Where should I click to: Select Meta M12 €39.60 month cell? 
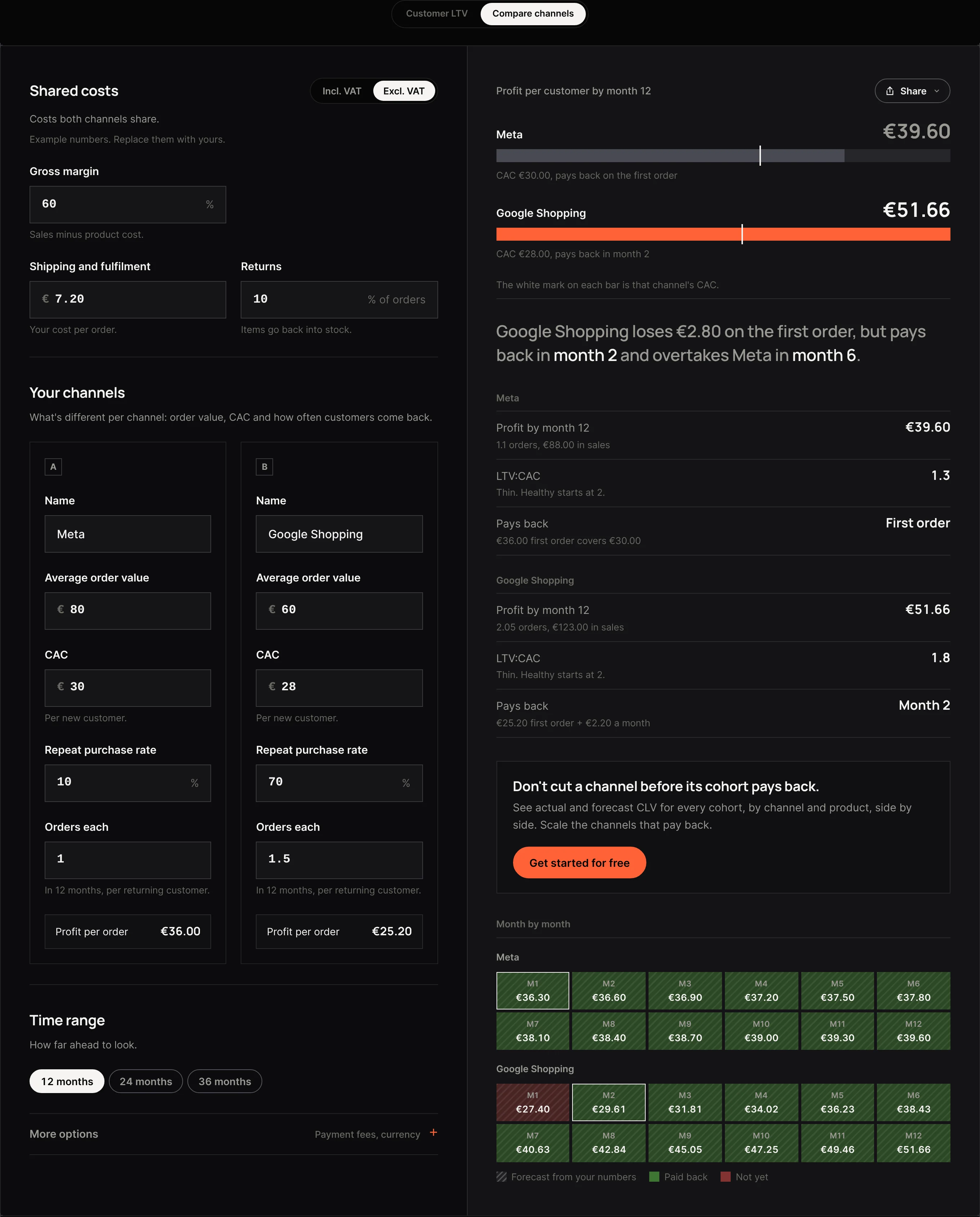(913, 1031)
